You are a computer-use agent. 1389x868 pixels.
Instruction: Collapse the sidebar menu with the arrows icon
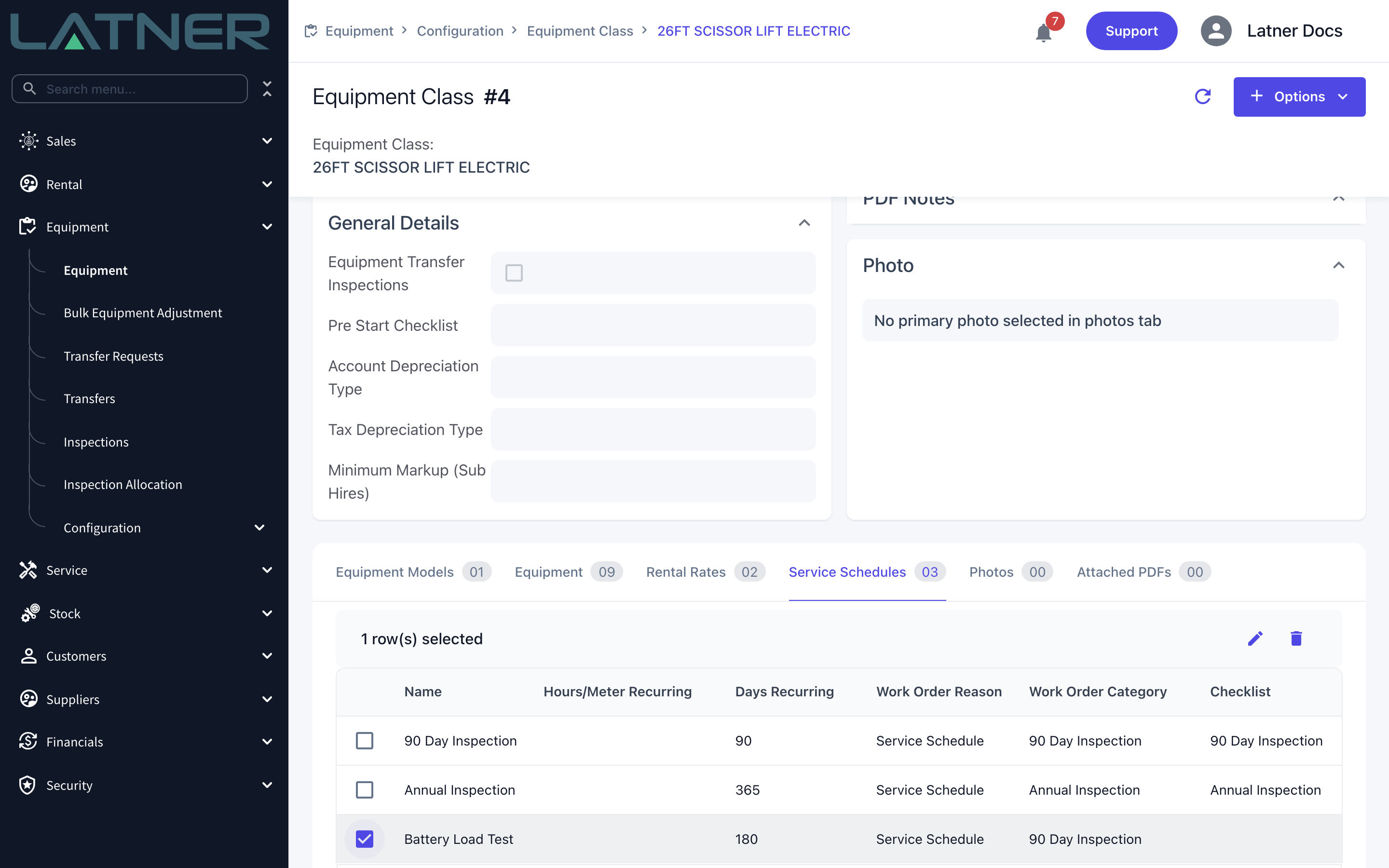pyautogui.click(x=267, y=89)
